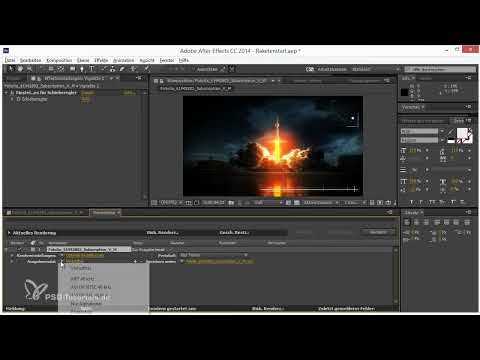
Task: Select the Zoom magnifier tool
Action: (x=30, y=69)
